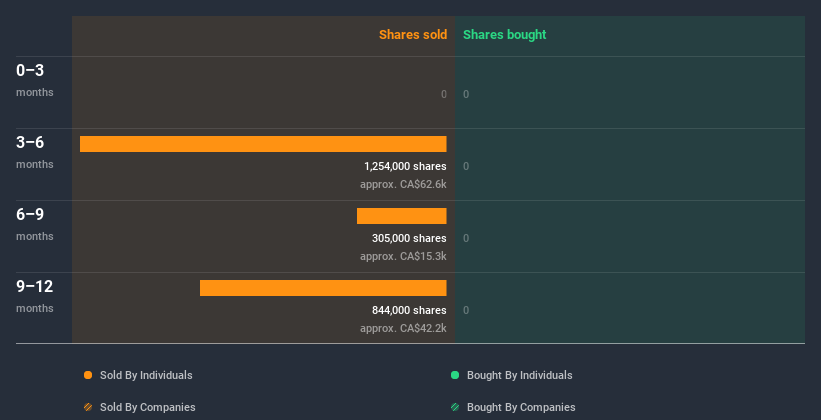Toggle the Bought By Companies legend label
The width and height of the screenshot is (821, 420).
[x=521, y=407]
